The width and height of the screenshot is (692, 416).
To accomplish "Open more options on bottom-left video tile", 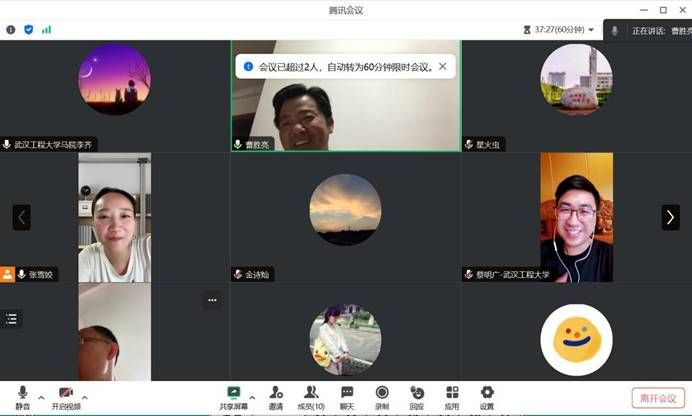I will (x=211, y=299).
